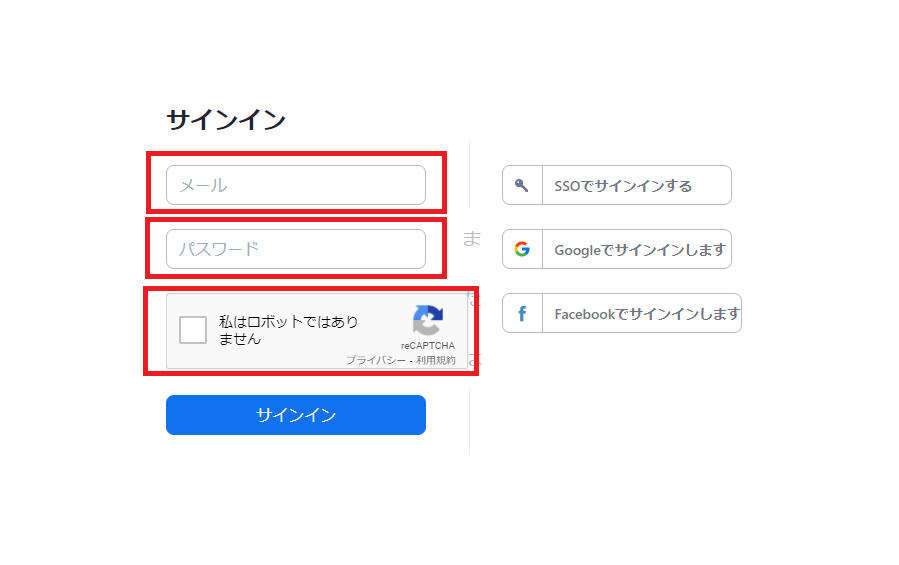Screen dimensions: 899x565
Task: Click the メール placeholder text
Action: [x=203, y=185]
